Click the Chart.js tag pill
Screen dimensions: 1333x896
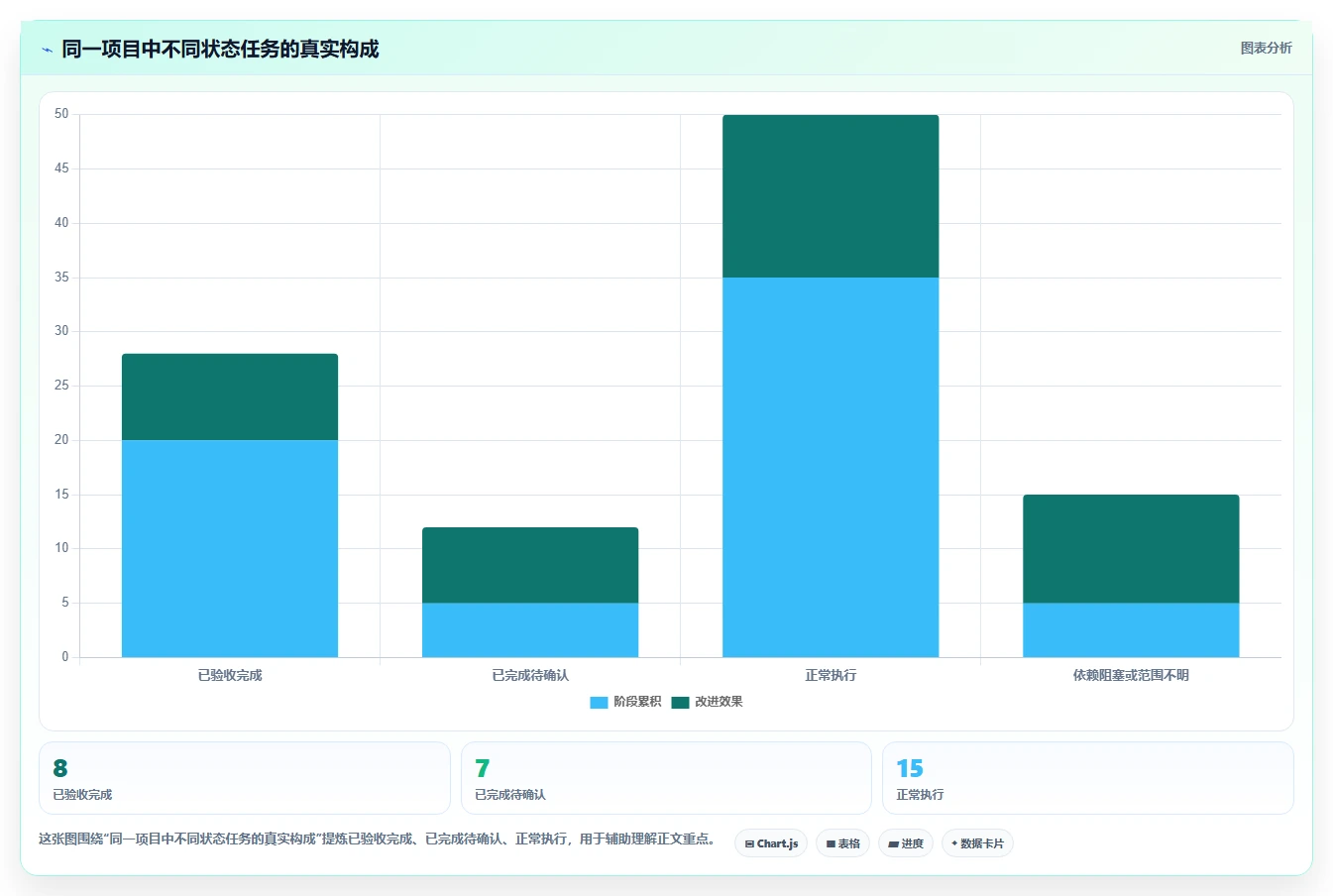click(x=771, y=843)
